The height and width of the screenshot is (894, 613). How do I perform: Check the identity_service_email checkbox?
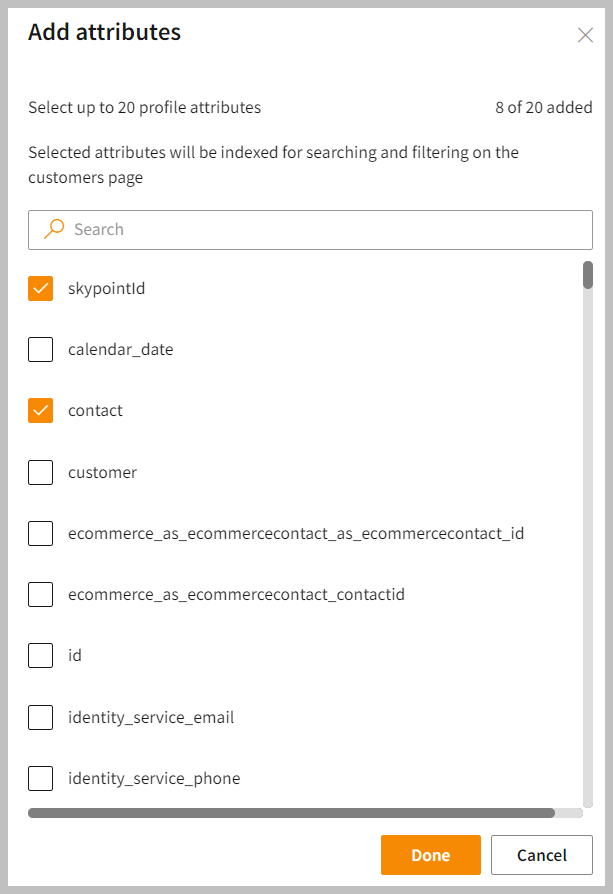click(x=41, y=717)
